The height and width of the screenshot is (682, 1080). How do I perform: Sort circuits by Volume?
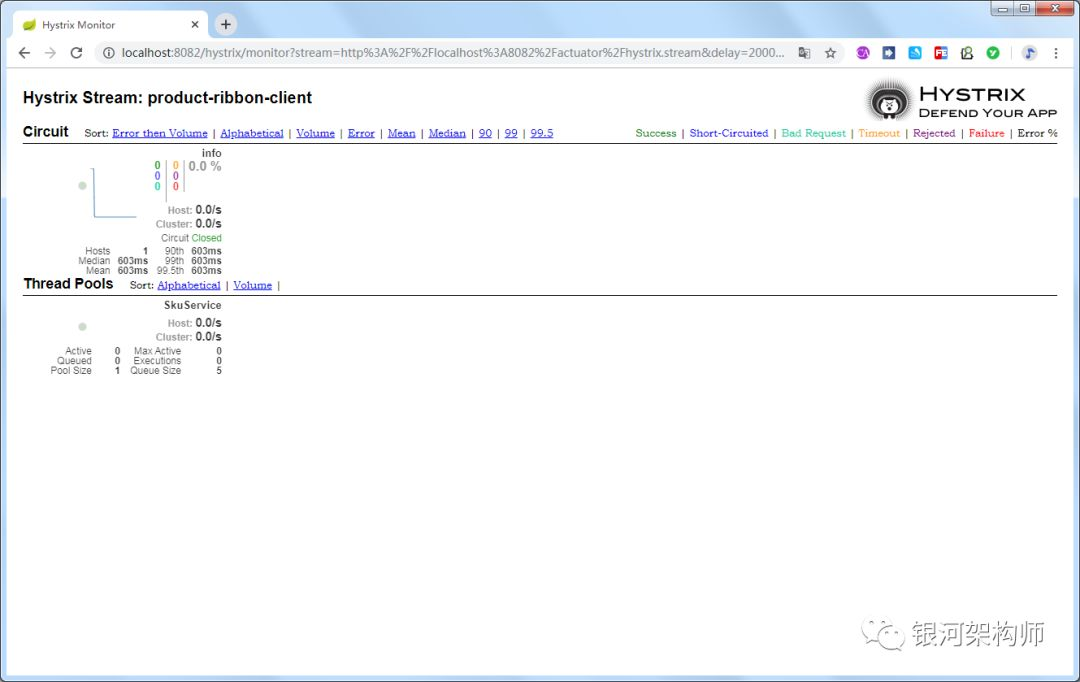click(315, 133)
